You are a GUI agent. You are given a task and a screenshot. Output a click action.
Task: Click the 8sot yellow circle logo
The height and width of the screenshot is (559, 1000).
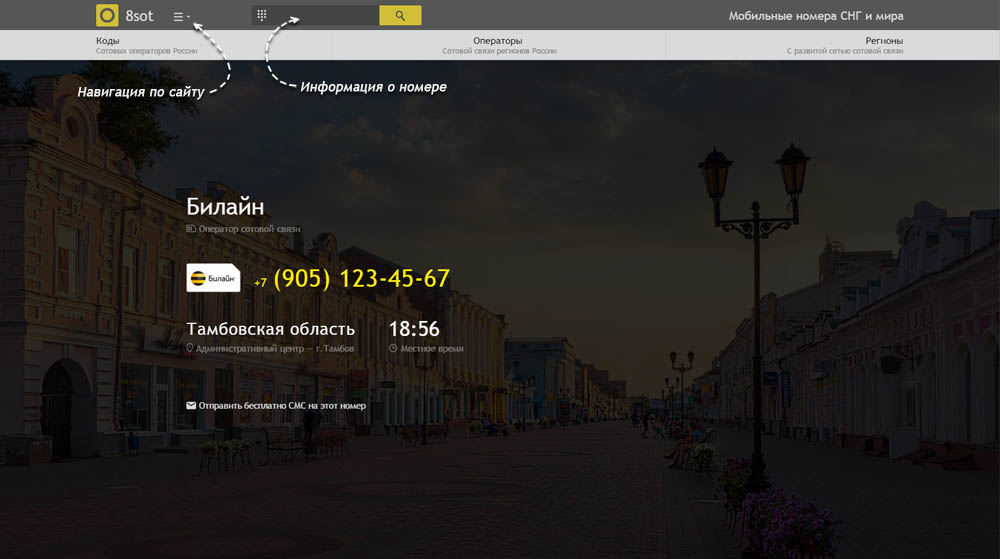(x=107, y=15)
